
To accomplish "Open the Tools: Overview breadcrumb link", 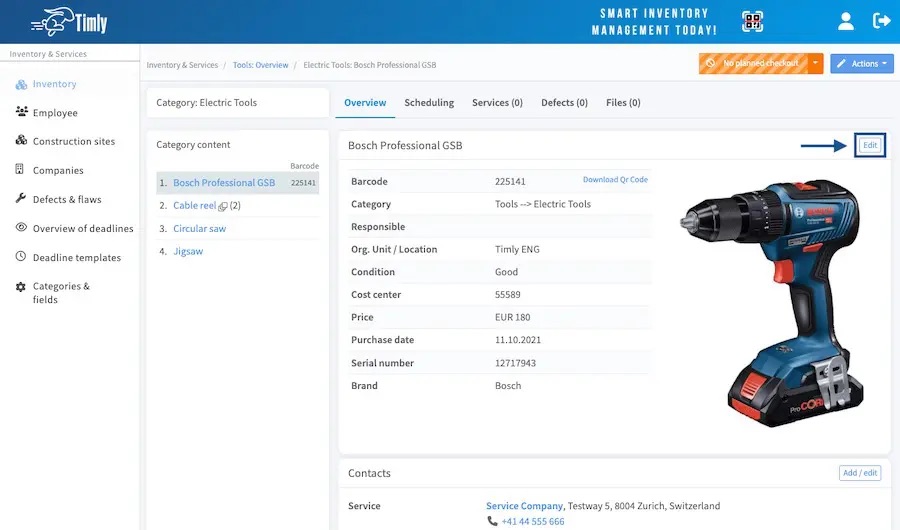I will pos(261,65).
